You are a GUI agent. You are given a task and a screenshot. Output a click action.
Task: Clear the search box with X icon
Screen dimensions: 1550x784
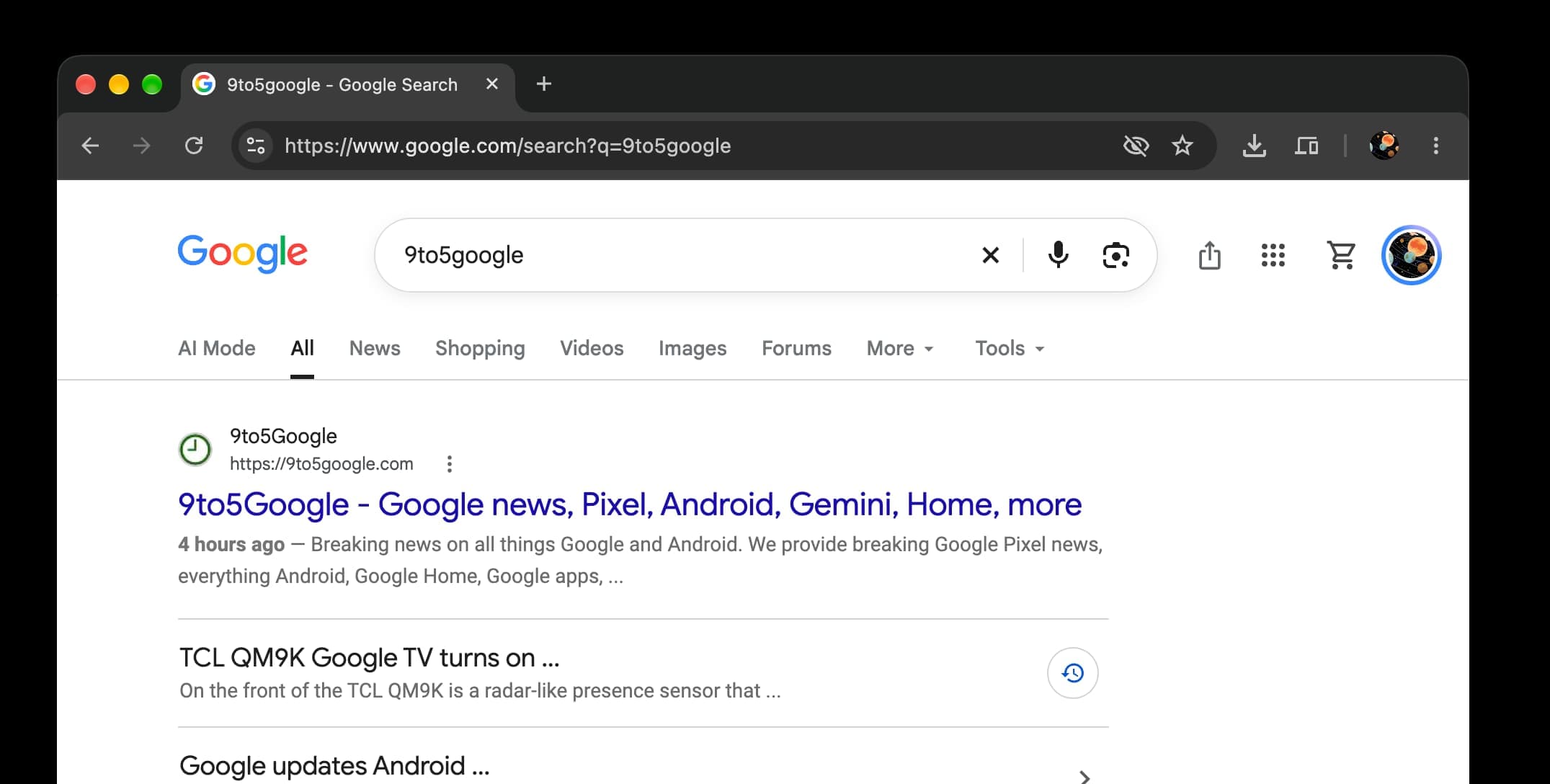(x=991, y=255)
